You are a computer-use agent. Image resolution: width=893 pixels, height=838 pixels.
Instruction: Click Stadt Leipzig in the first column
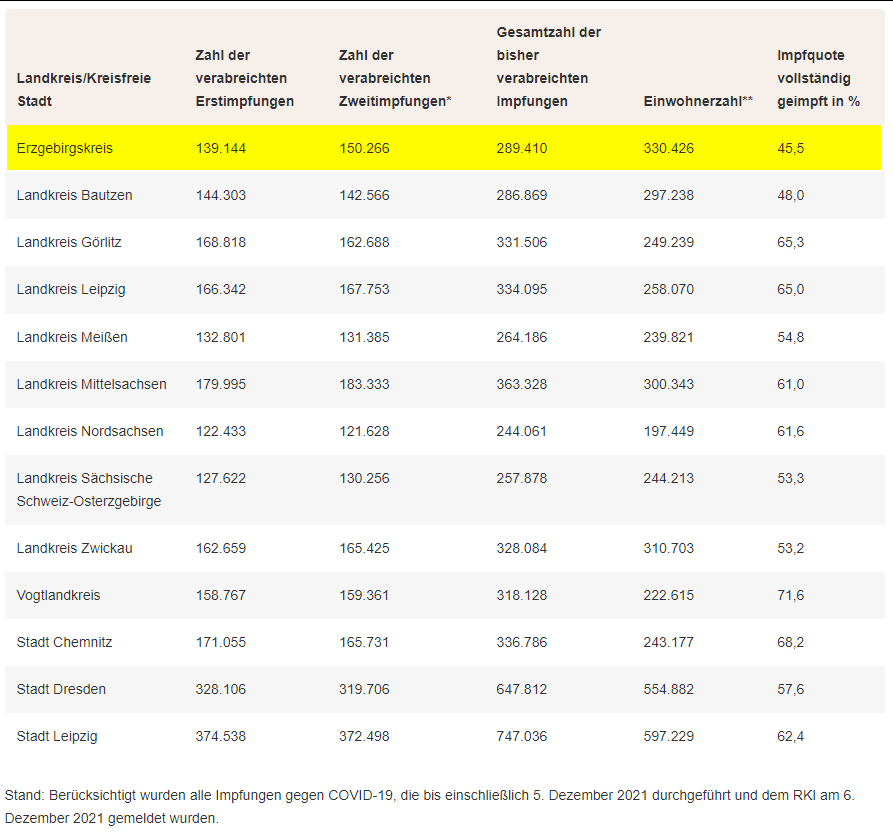(x=57, y=736)
